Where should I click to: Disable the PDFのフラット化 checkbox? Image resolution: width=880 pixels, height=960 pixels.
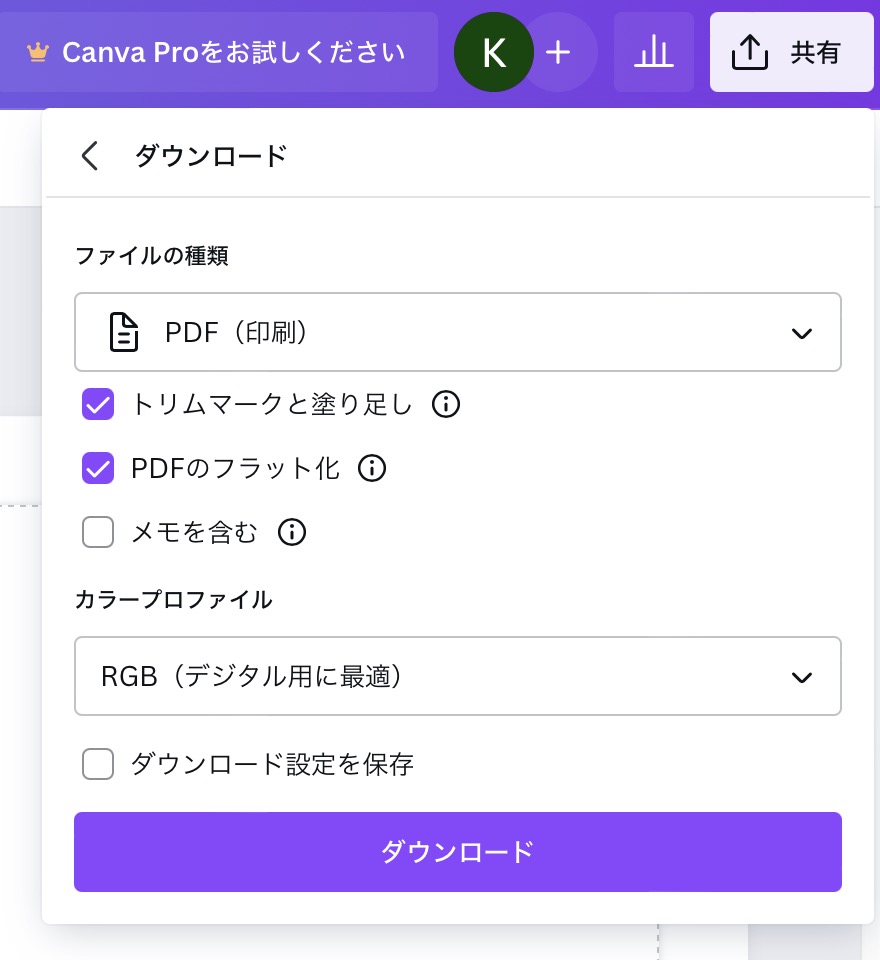coord(98,468)
